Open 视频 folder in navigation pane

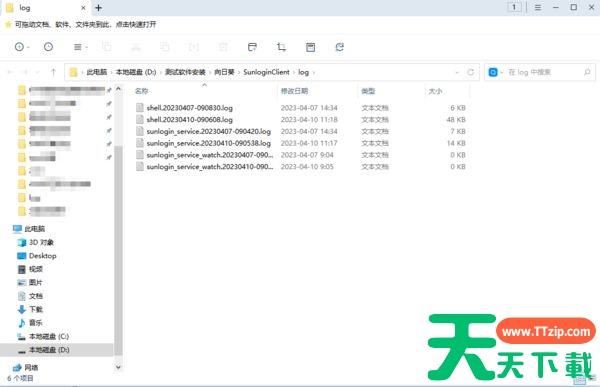[36, 269]
